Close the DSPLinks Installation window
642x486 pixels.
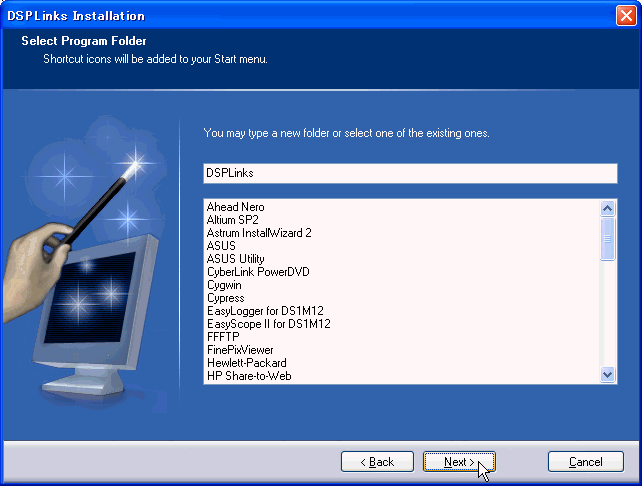click(626, 16)
